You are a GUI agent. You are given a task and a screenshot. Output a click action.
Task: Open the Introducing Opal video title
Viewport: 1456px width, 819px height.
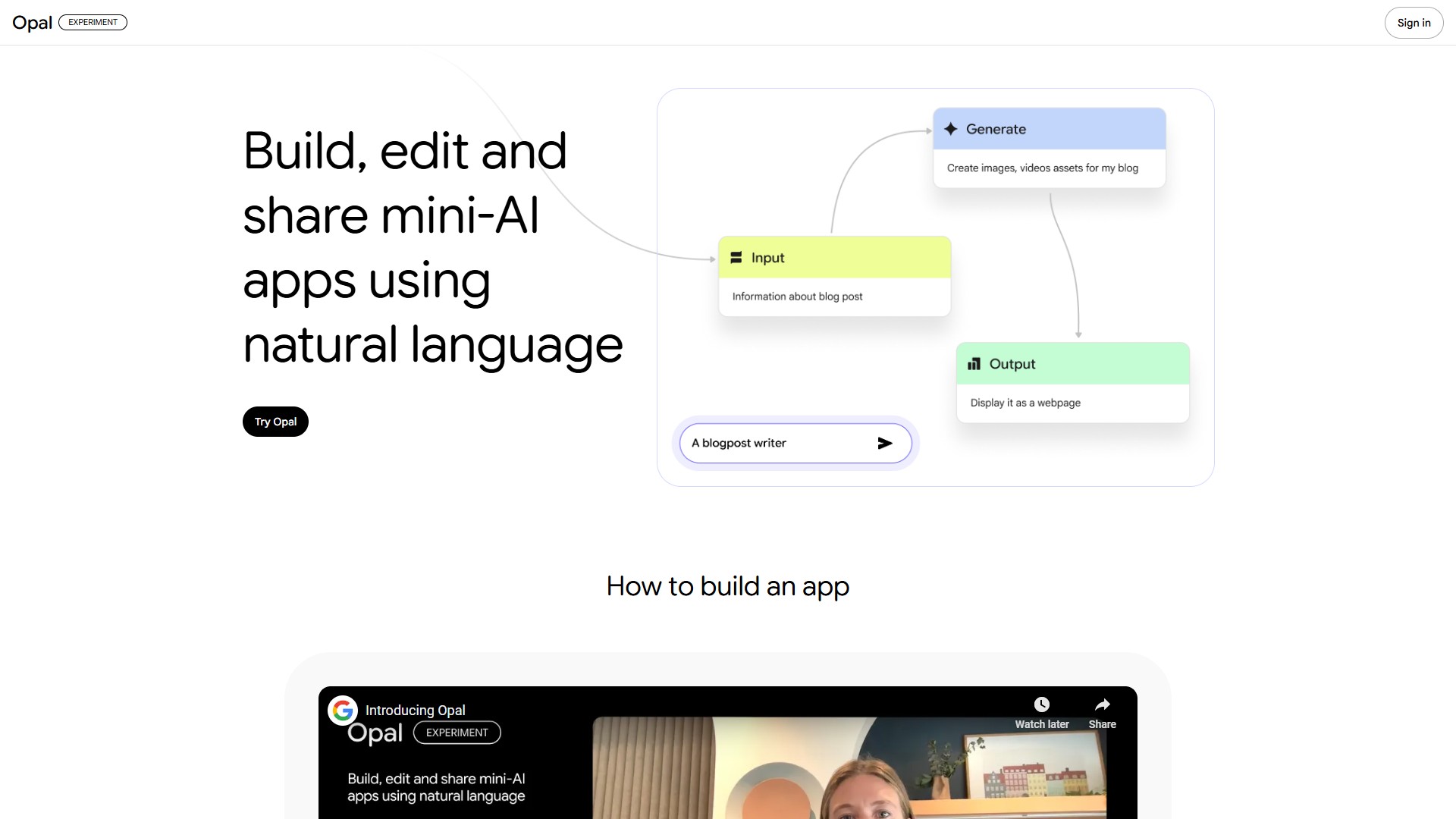(x=416, y=711)
